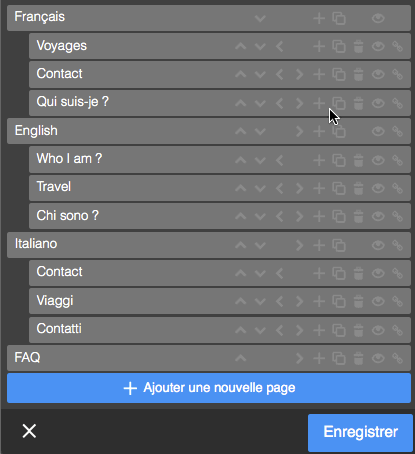415x454 pixels.
Task: Toggle visibility of Qui suis-je ? page
Action: click(x=378, y=103)
